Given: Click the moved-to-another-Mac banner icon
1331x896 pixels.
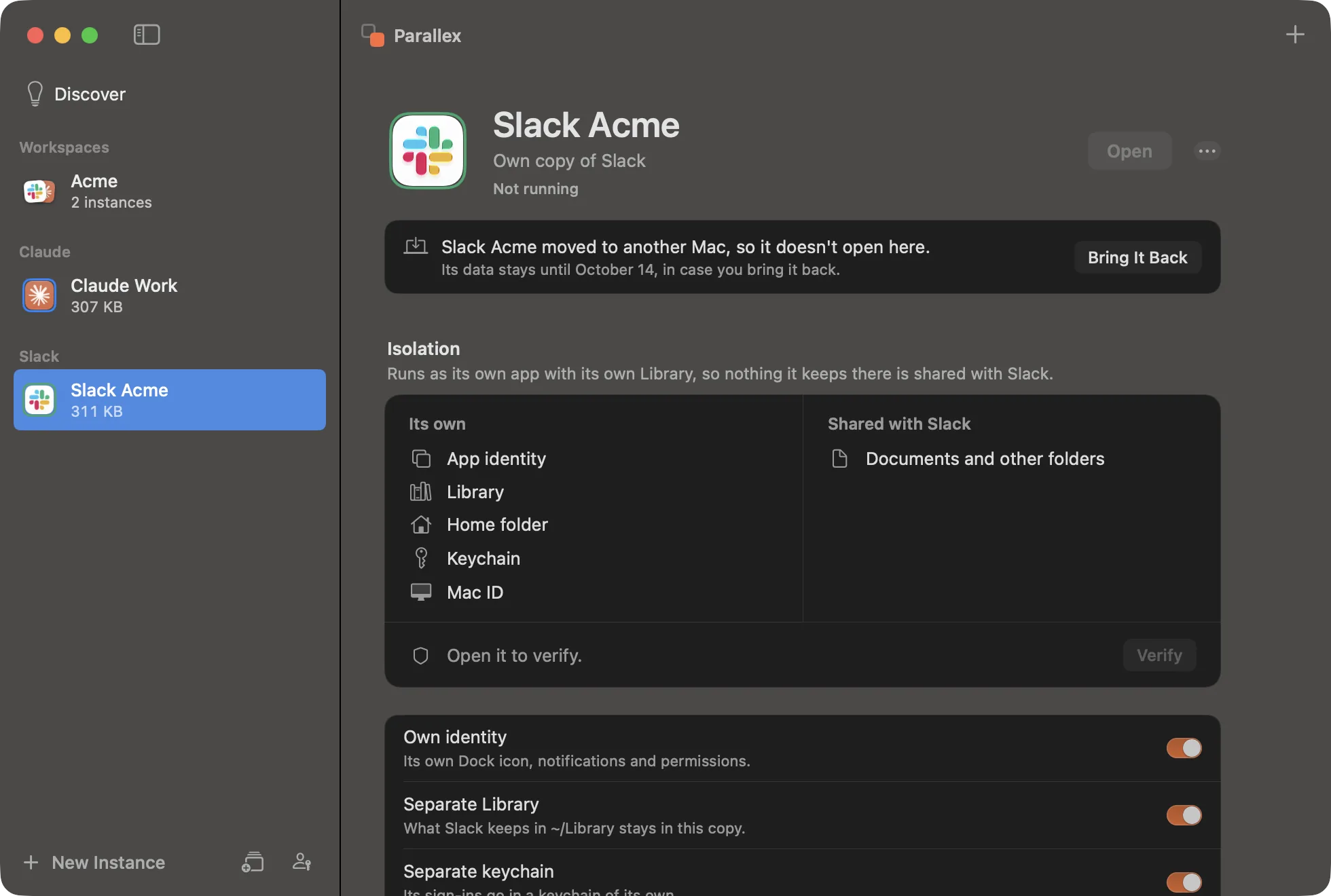Looking at the screenshot, I should pyautogui.click(x=416, y=246).
